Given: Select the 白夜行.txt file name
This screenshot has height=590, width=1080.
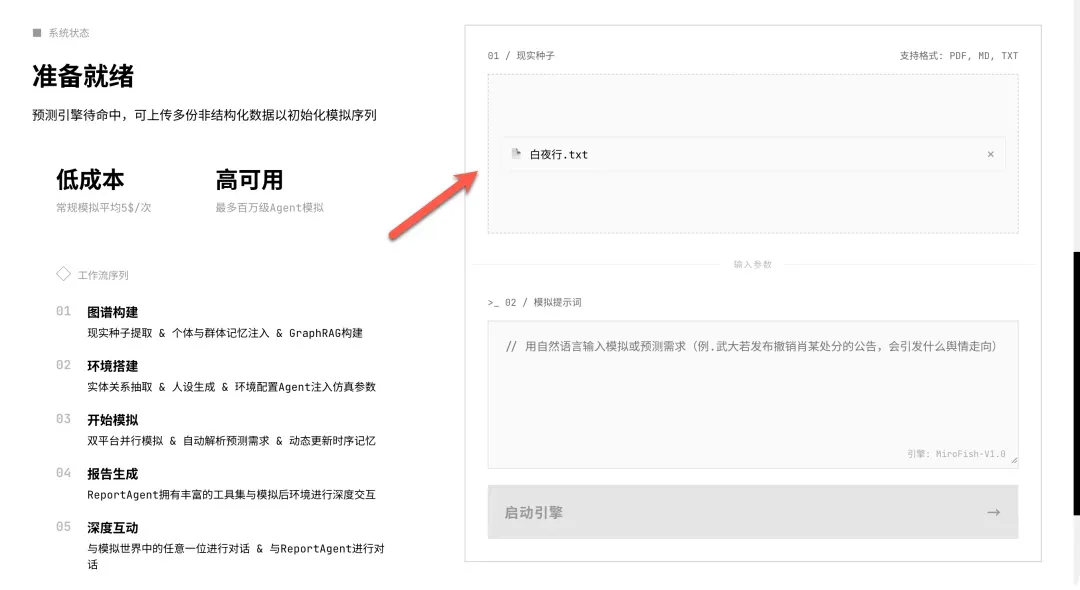Looking at the screenshot, I should click(559, 155).
